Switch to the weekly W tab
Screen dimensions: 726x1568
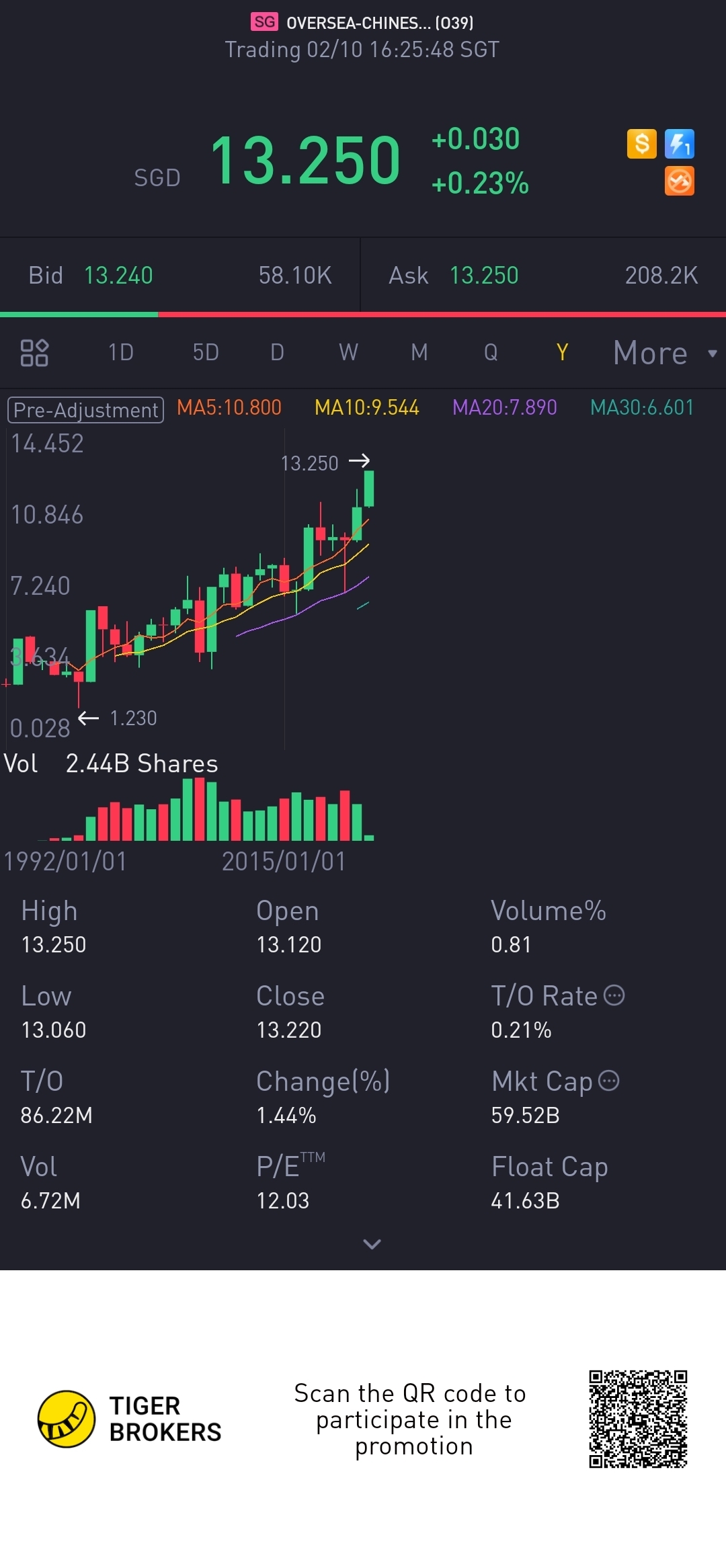pos(348,353)
